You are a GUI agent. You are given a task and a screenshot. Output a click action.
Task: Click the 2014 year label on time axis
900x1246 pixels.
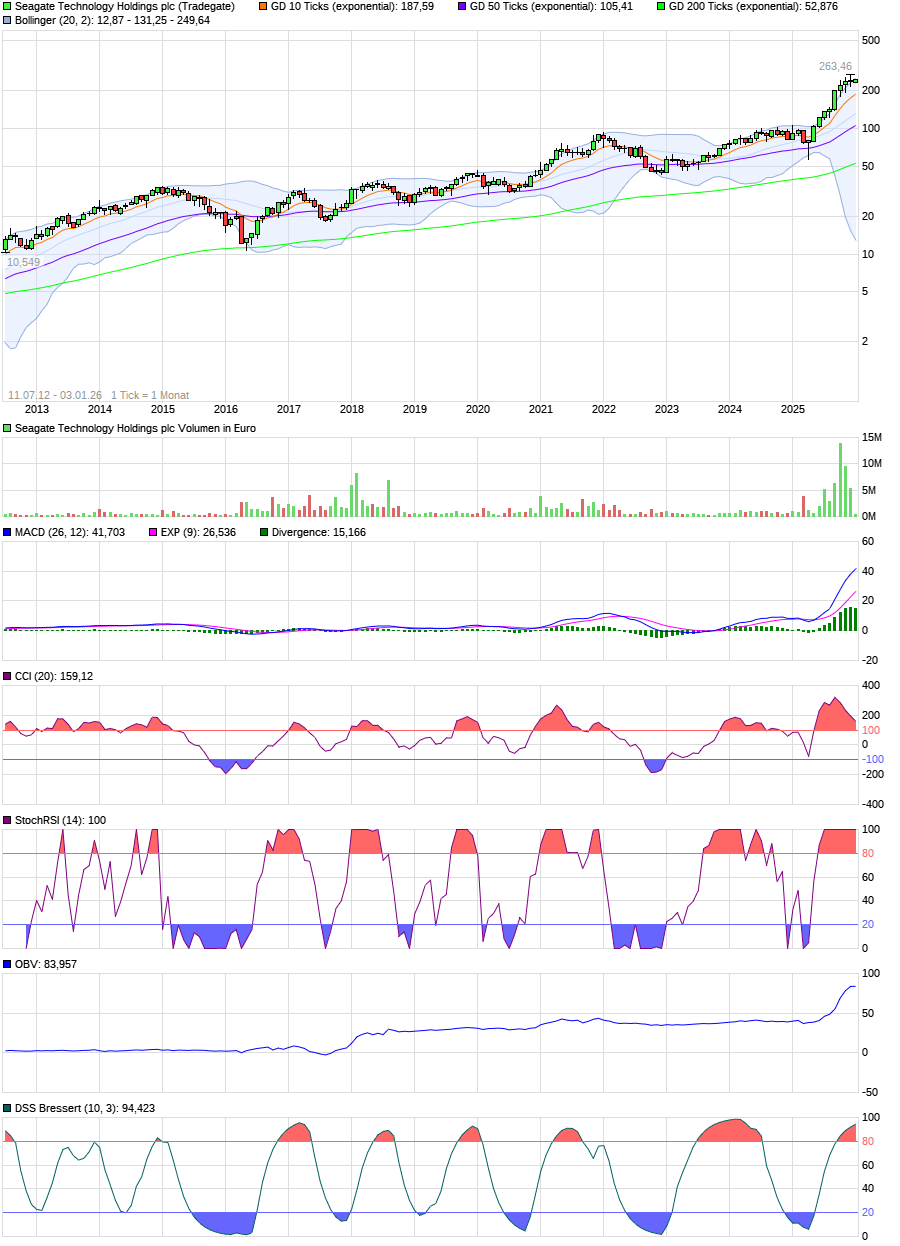[x=99, y=409]
